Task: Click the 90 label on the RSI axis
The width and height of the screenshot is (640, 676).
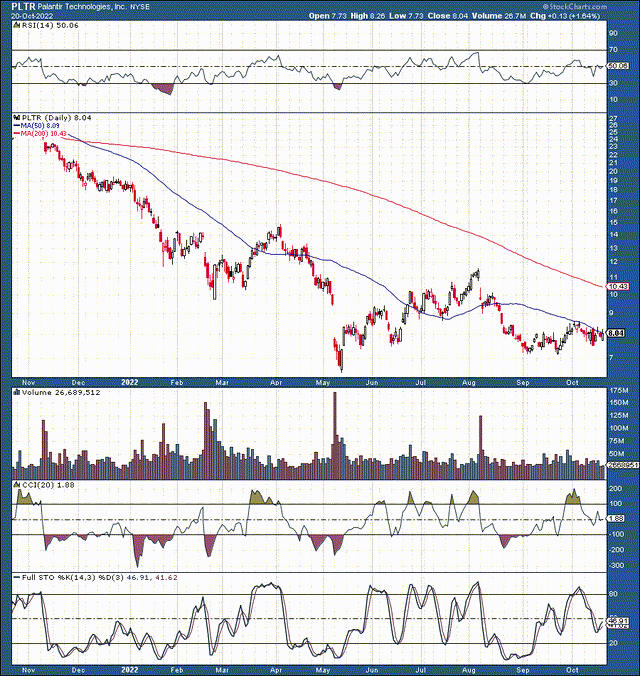Action: pos(614,33)
